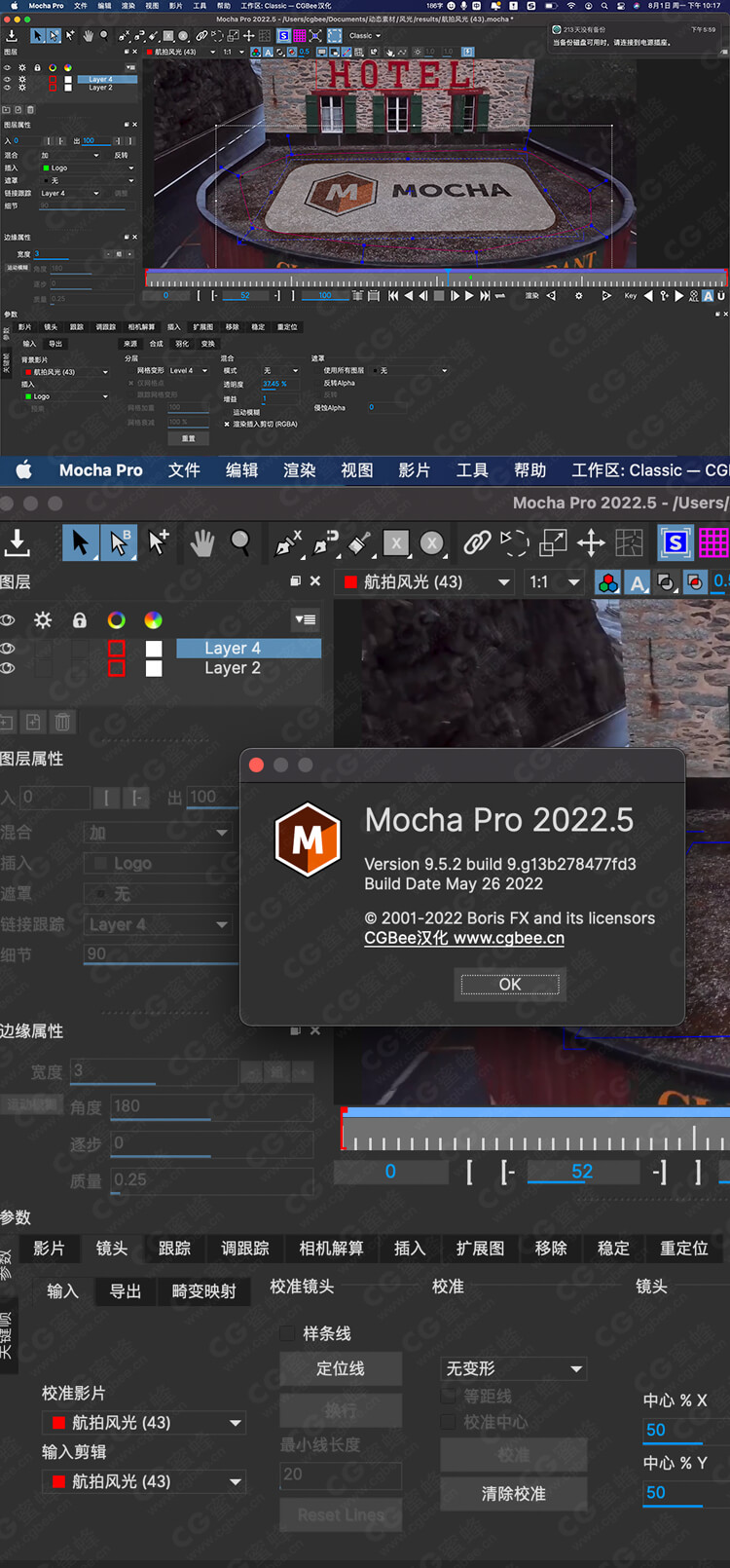Click the 定位线 button
The height and width of the screenshot is (1568, 730).
pyautogui.click(x=341, y=1368)
